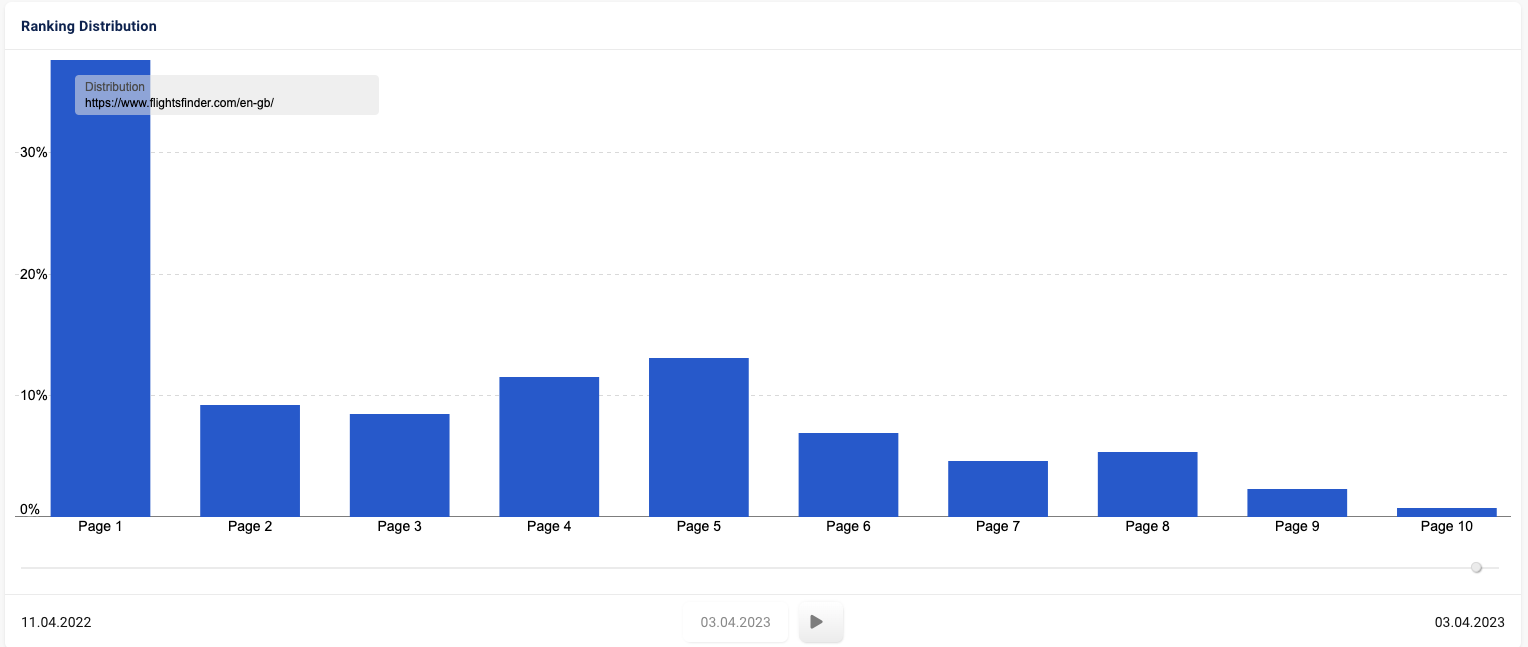Select the Page 7 bar

(x=998, y=488)
